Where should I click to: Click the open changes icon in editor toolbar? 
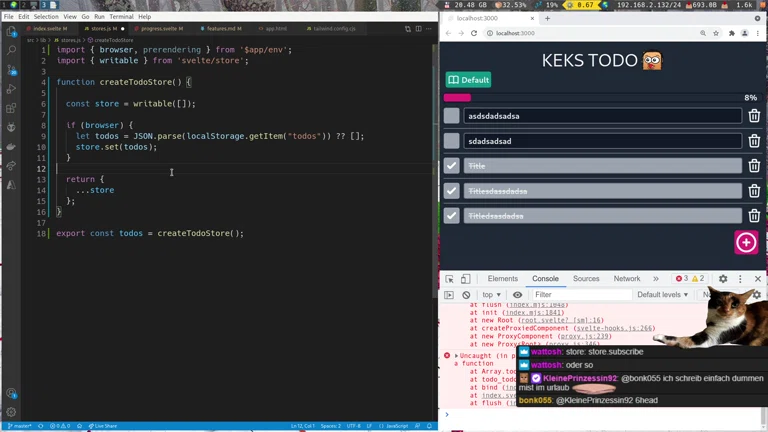(408, 29)
